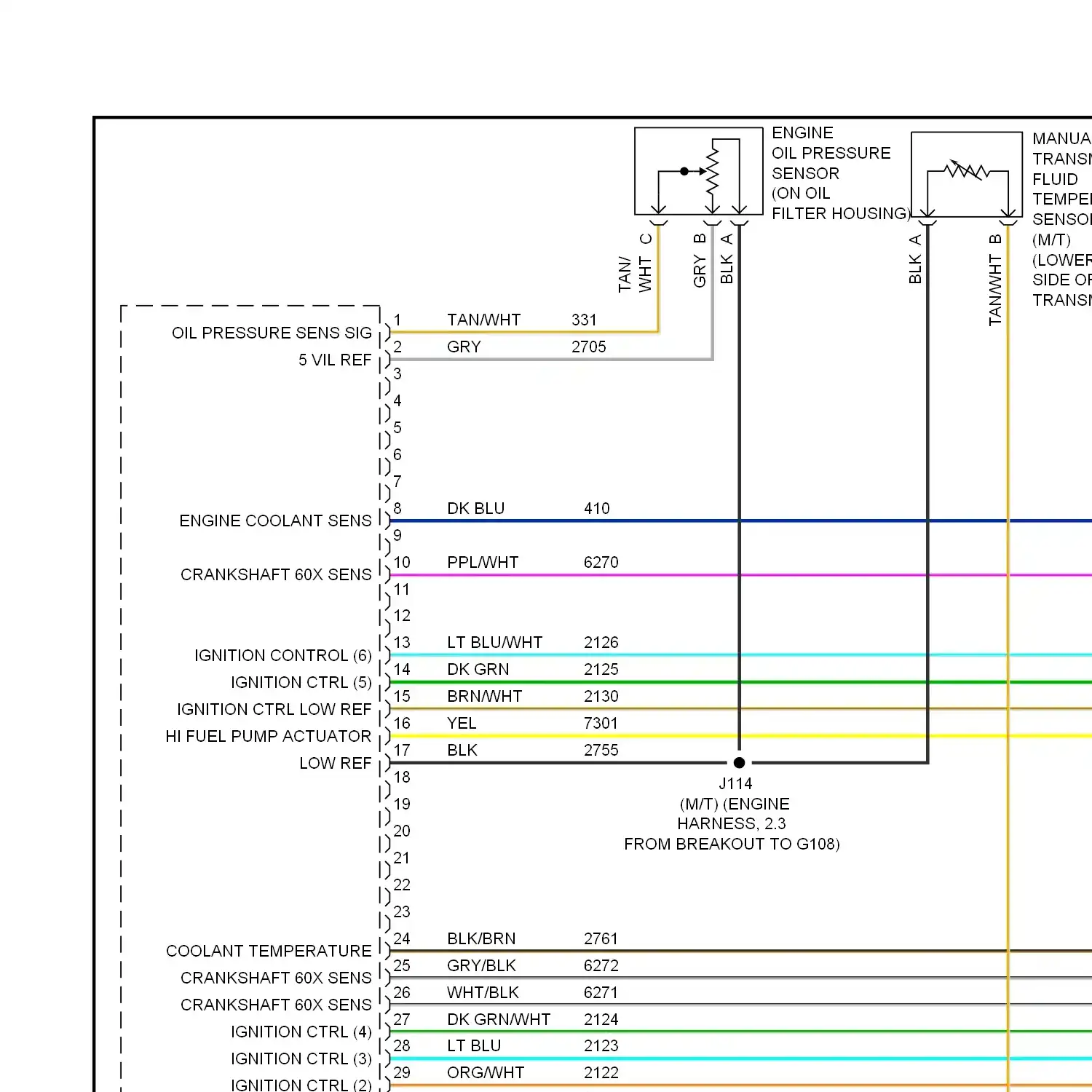Viewport: 1092px width, 1092px height.
Task: Select the 'FILTER HOUSING)' text
Action: point(841,213)
